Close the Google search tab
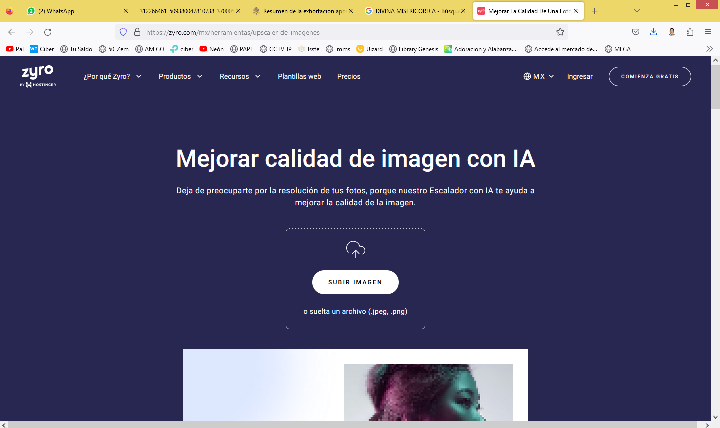The width and height of the screenshot is (720, 428). [x=463, y=11]
